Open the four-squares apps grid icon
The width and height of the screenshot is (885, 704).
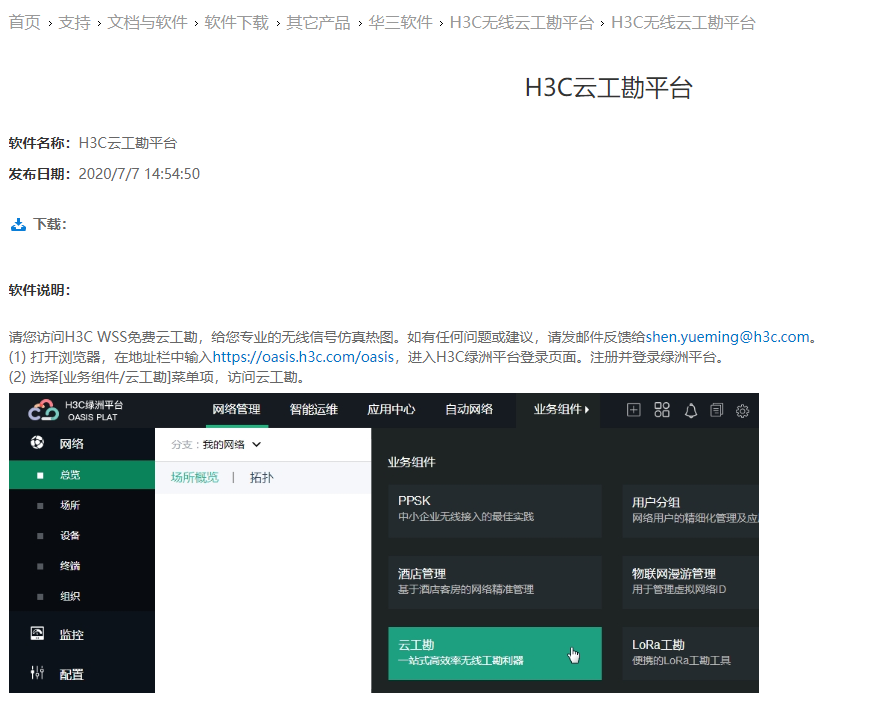(661, 410)
